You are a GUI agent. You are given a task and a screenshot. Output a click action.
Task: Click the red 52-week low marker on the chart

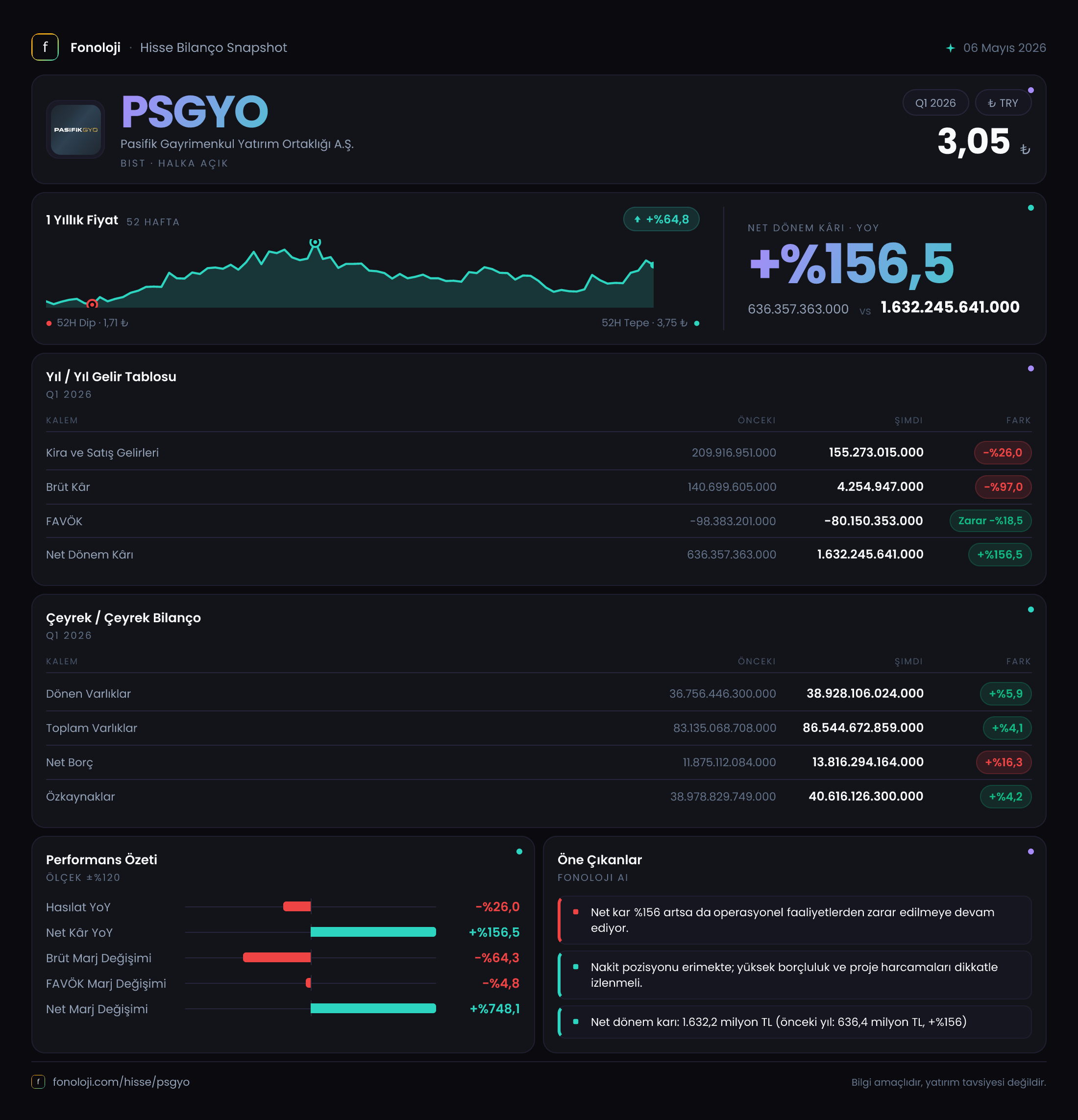coord(92,304)
